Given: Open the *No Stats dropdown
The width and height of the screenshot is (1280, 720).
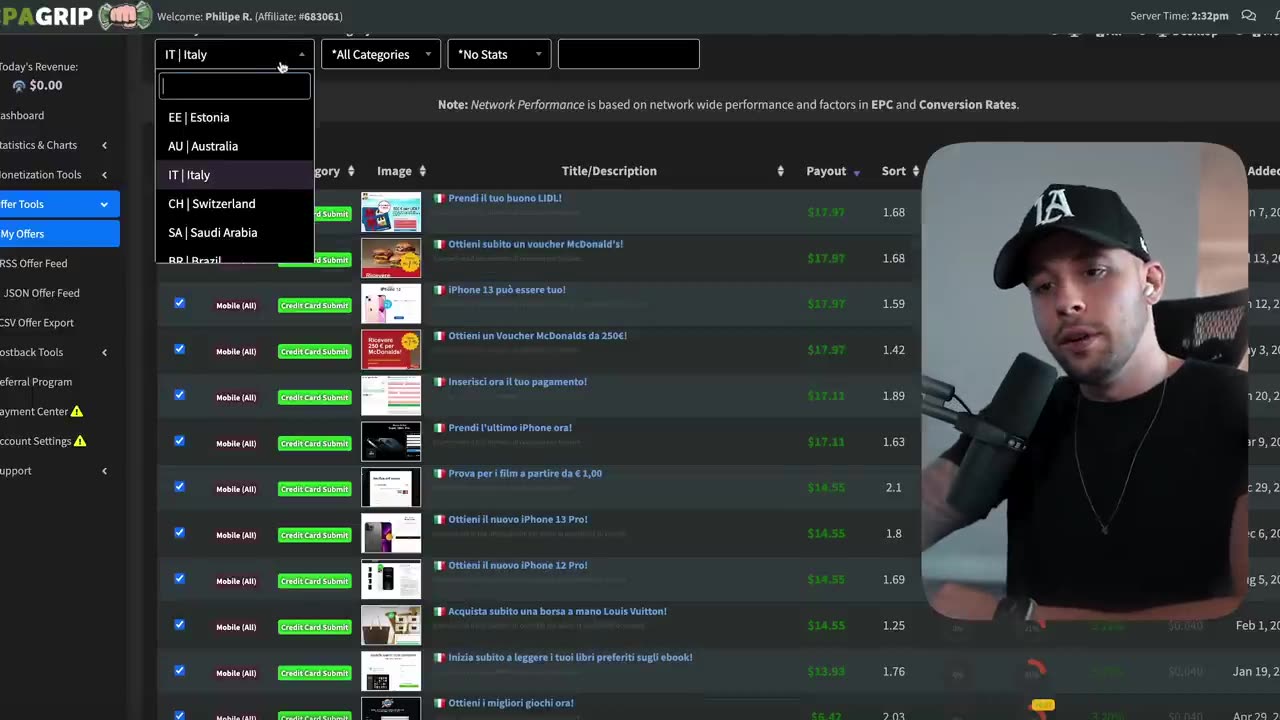Looking at the screenshot, I should click(x=499, y=54).
